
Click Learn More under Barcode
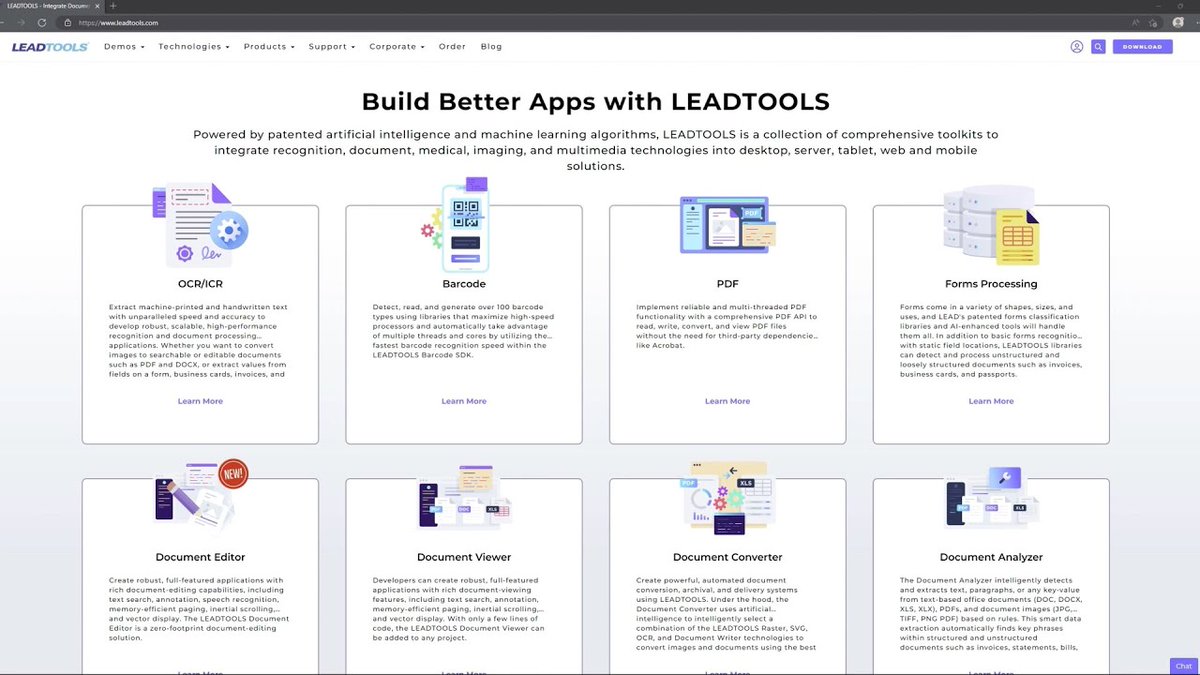(x=464, y=401)
